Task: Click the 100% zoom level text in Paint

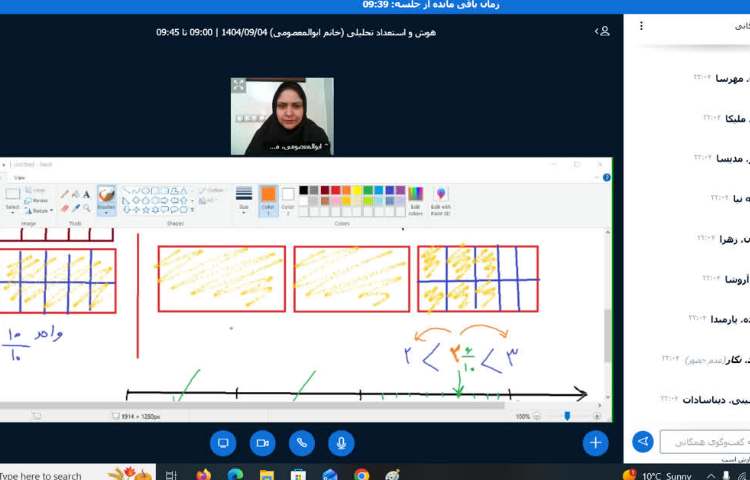Action: (523, 416)
